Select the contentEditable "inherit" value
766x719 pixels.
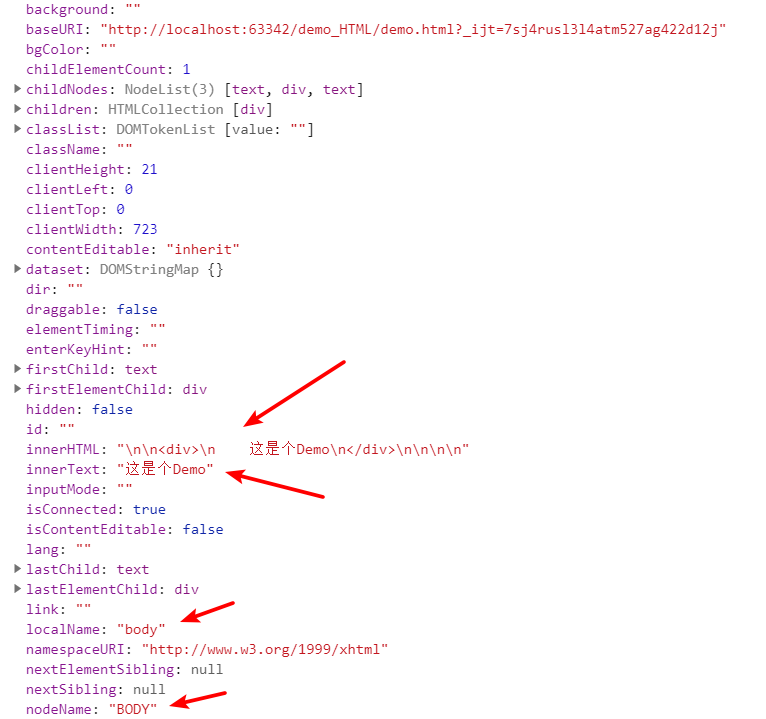203,249
